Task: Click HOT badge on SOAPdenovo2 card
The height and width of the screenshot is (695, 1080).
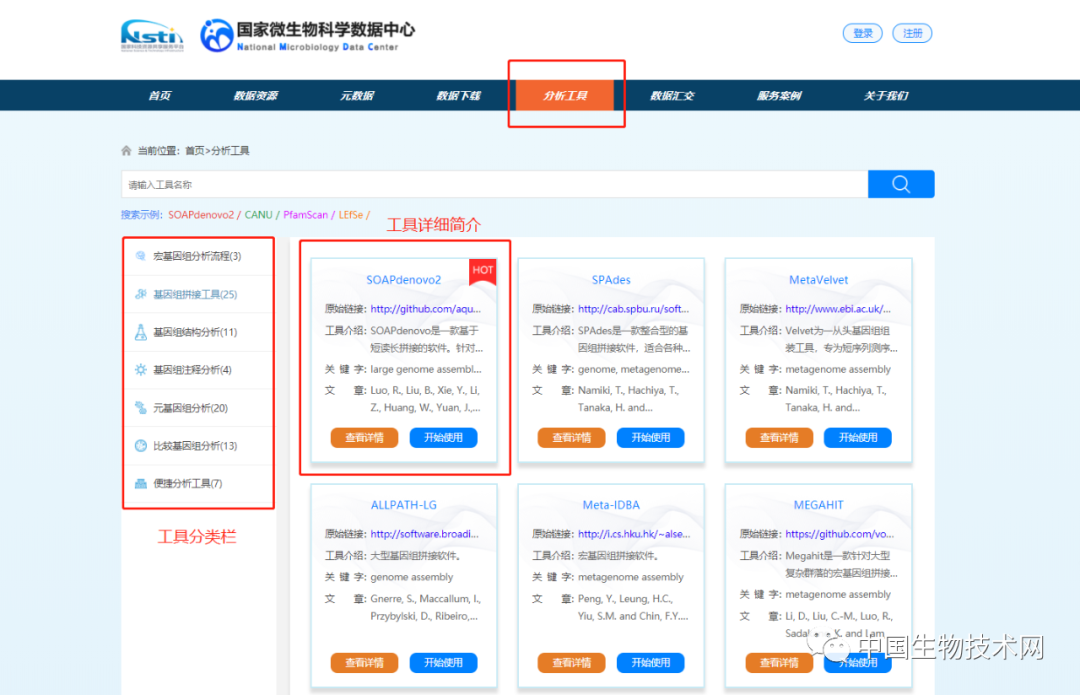Action: pyautogui.click(x=483, y=271)
